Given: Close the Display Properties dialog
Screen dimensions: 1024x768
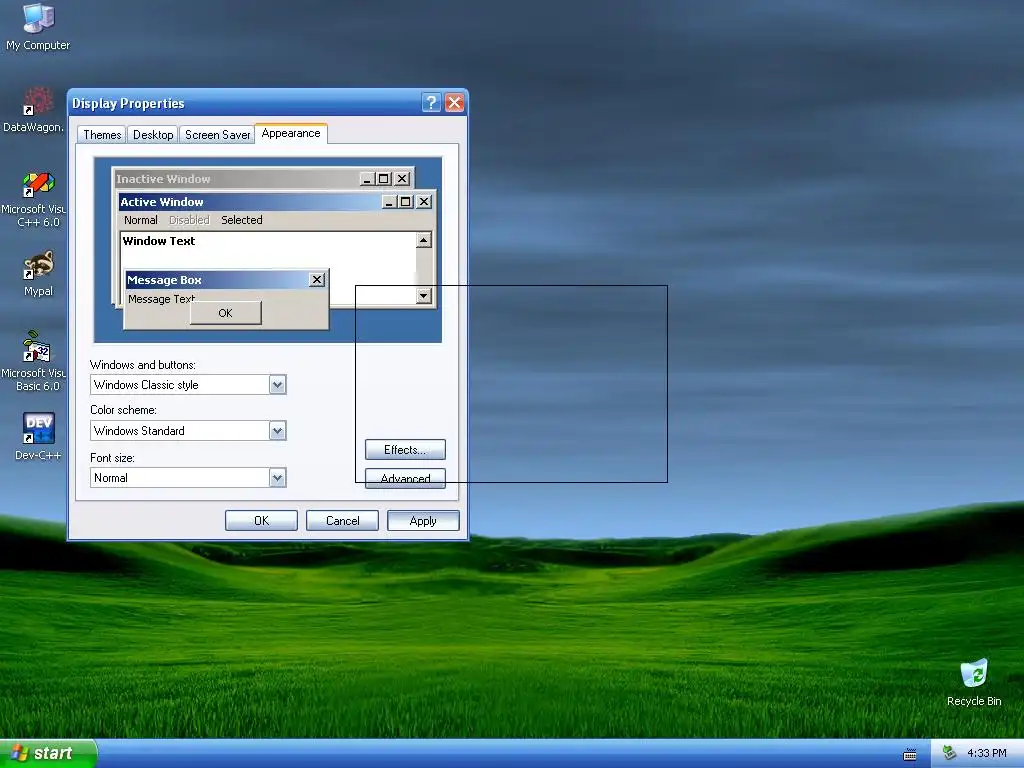Looking at the screenshot, I should pyautogui.click(x=455, y=103).
